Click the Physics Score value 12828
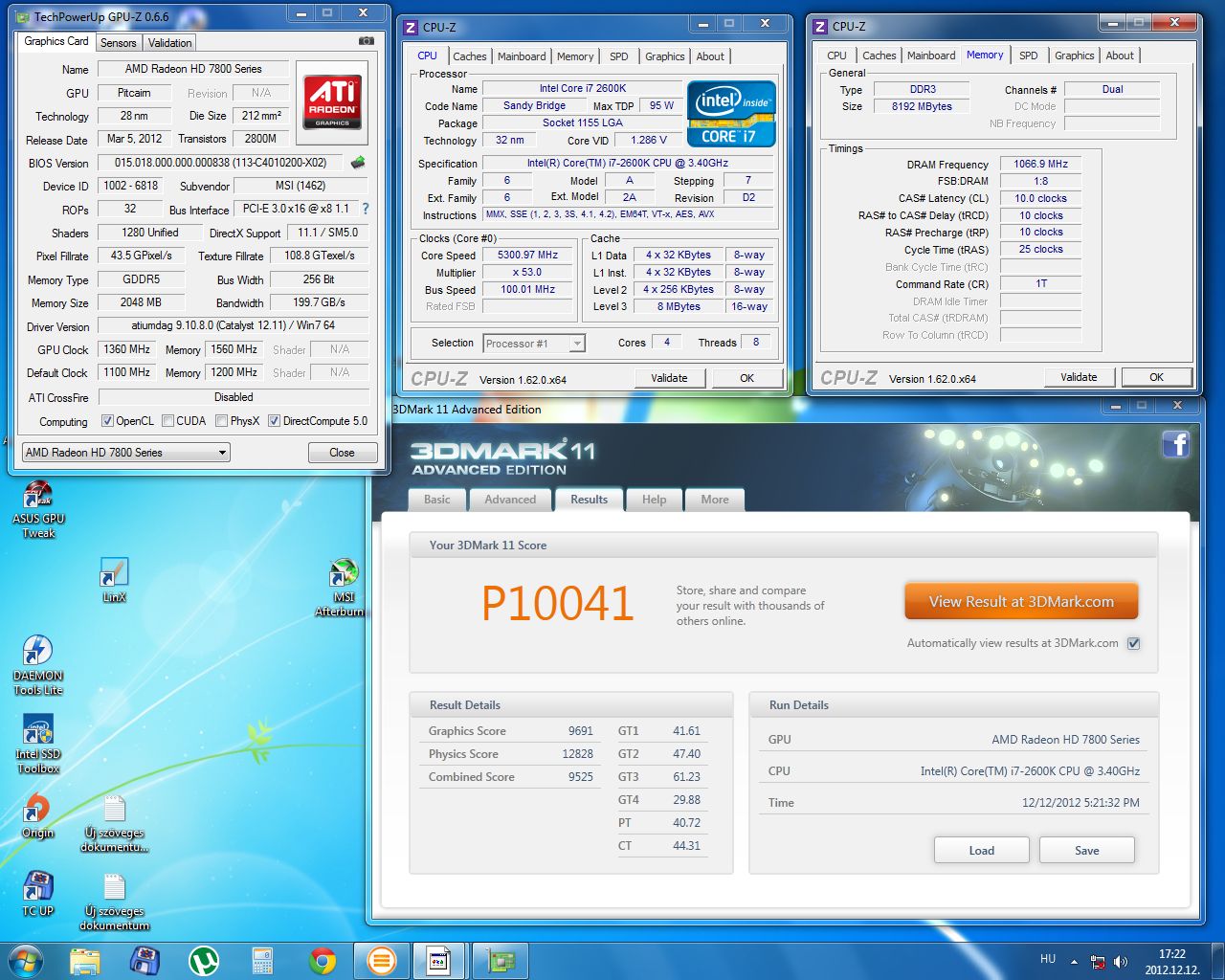The height and width of the screenshot is (980, 1225). point(577,753)
